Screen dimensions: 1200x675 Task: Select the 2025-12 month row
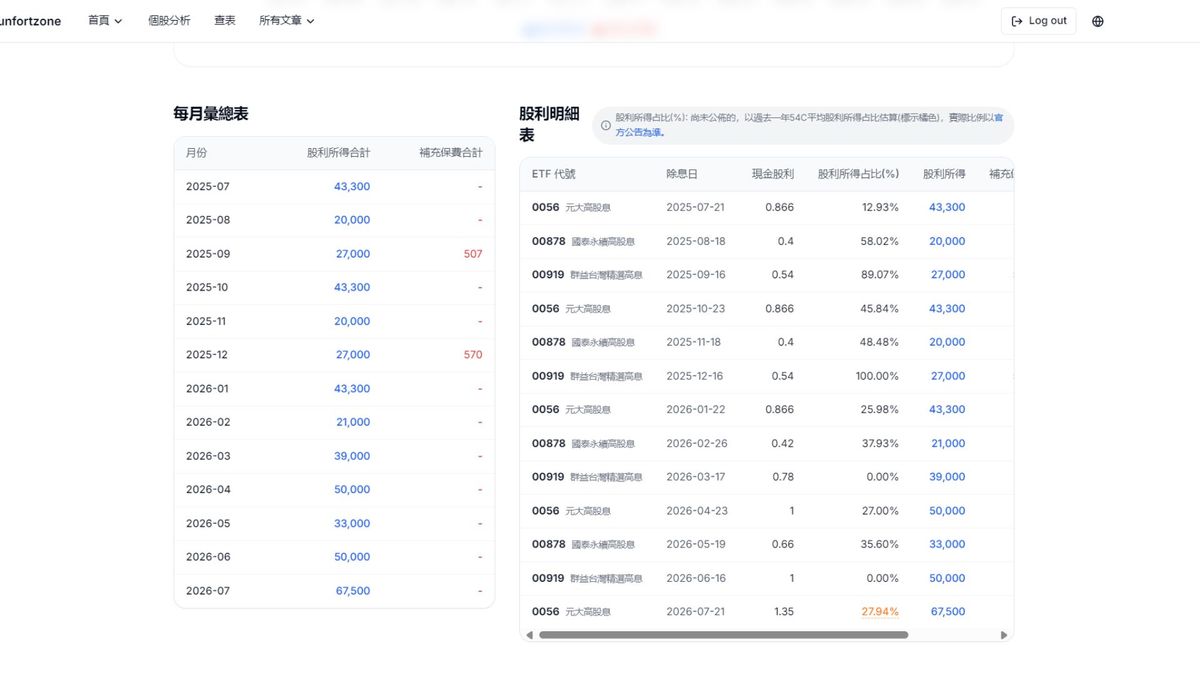tap(334, 355)
